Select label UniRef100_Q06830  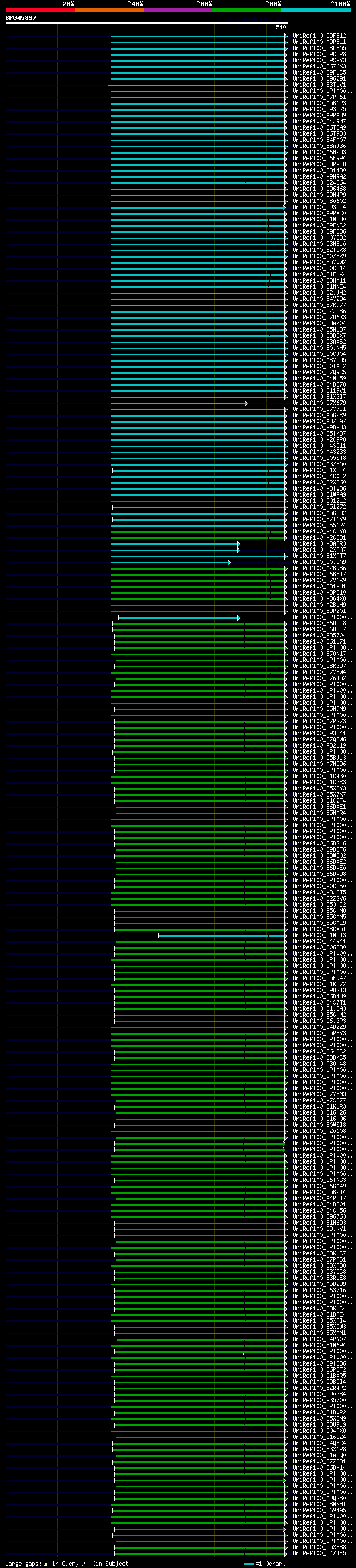pyautogui.click(x=319, y=948)
